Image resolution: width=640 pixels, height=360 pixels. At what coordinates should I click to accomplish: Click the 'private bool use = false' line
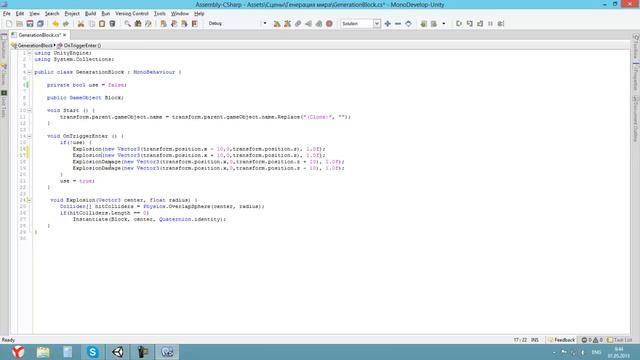pos(87,85)
